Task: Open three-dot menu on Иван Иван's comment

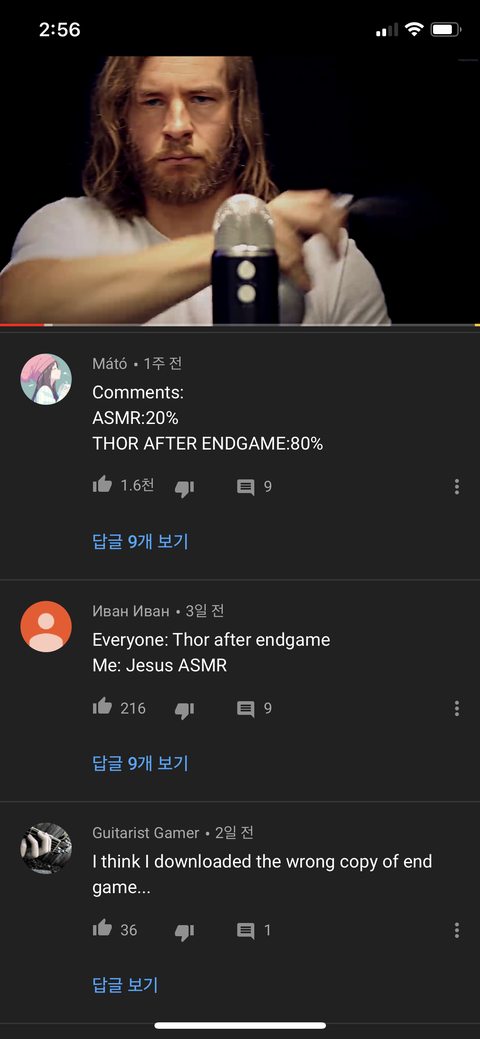Action: tap(457, 708)
